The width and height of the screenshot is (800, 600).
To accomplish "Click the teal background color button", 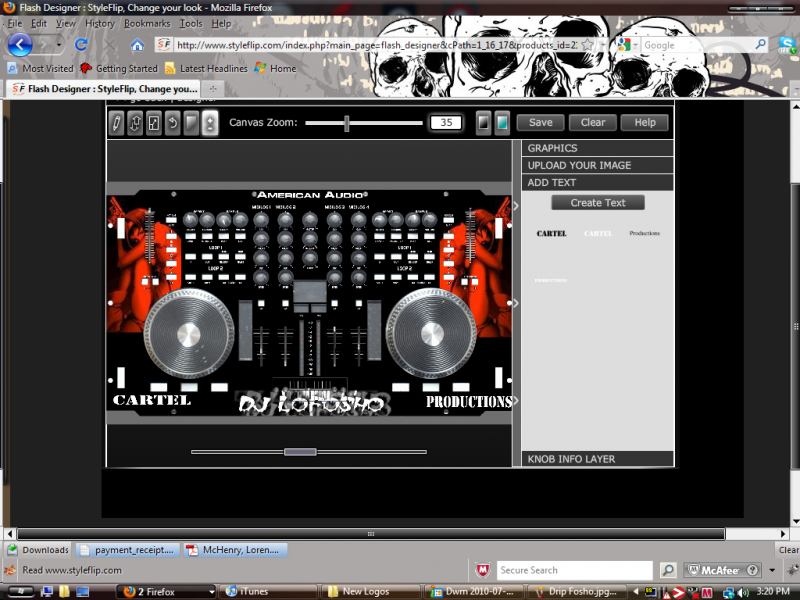I will coord(502,123).
